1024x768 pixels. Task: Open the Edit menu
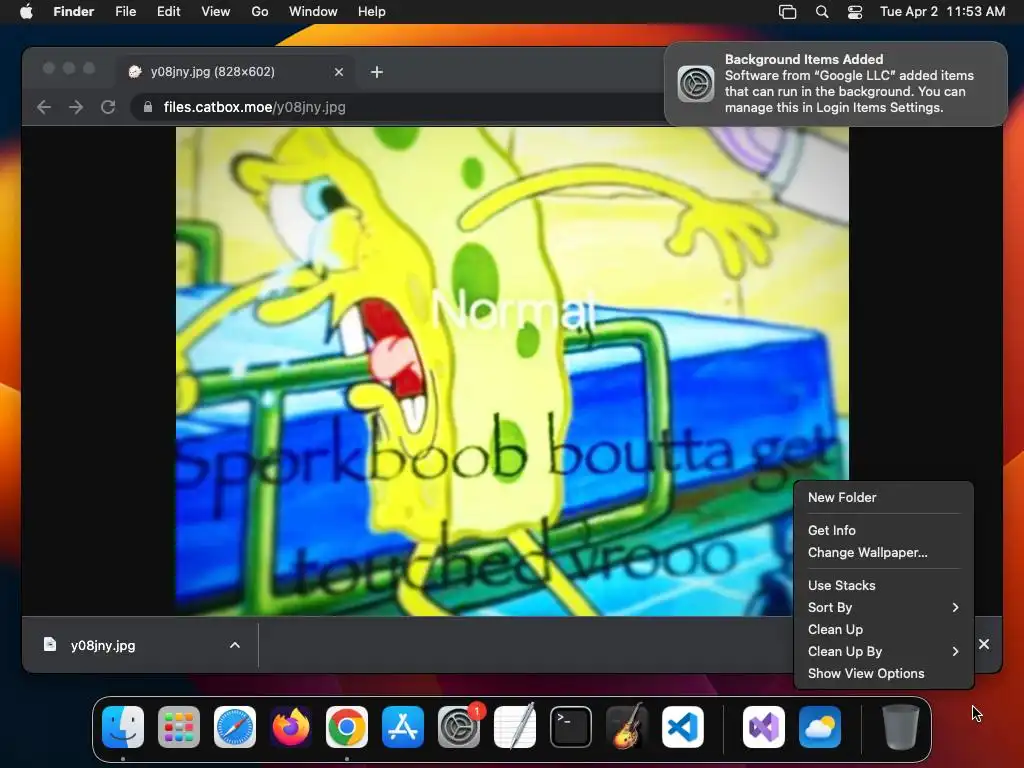[168, 12]
